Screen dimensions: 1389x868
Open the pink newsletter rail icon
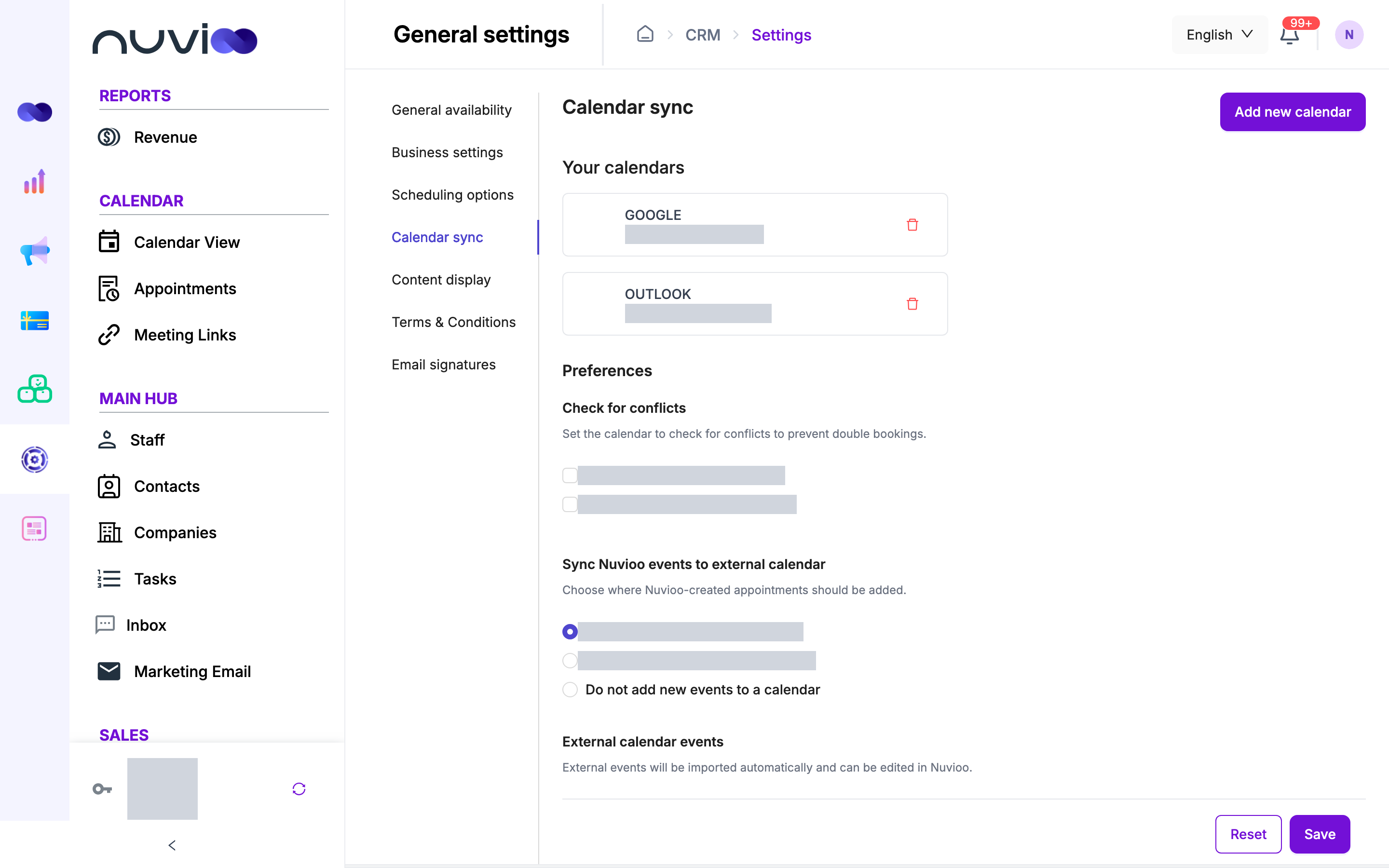34,529
